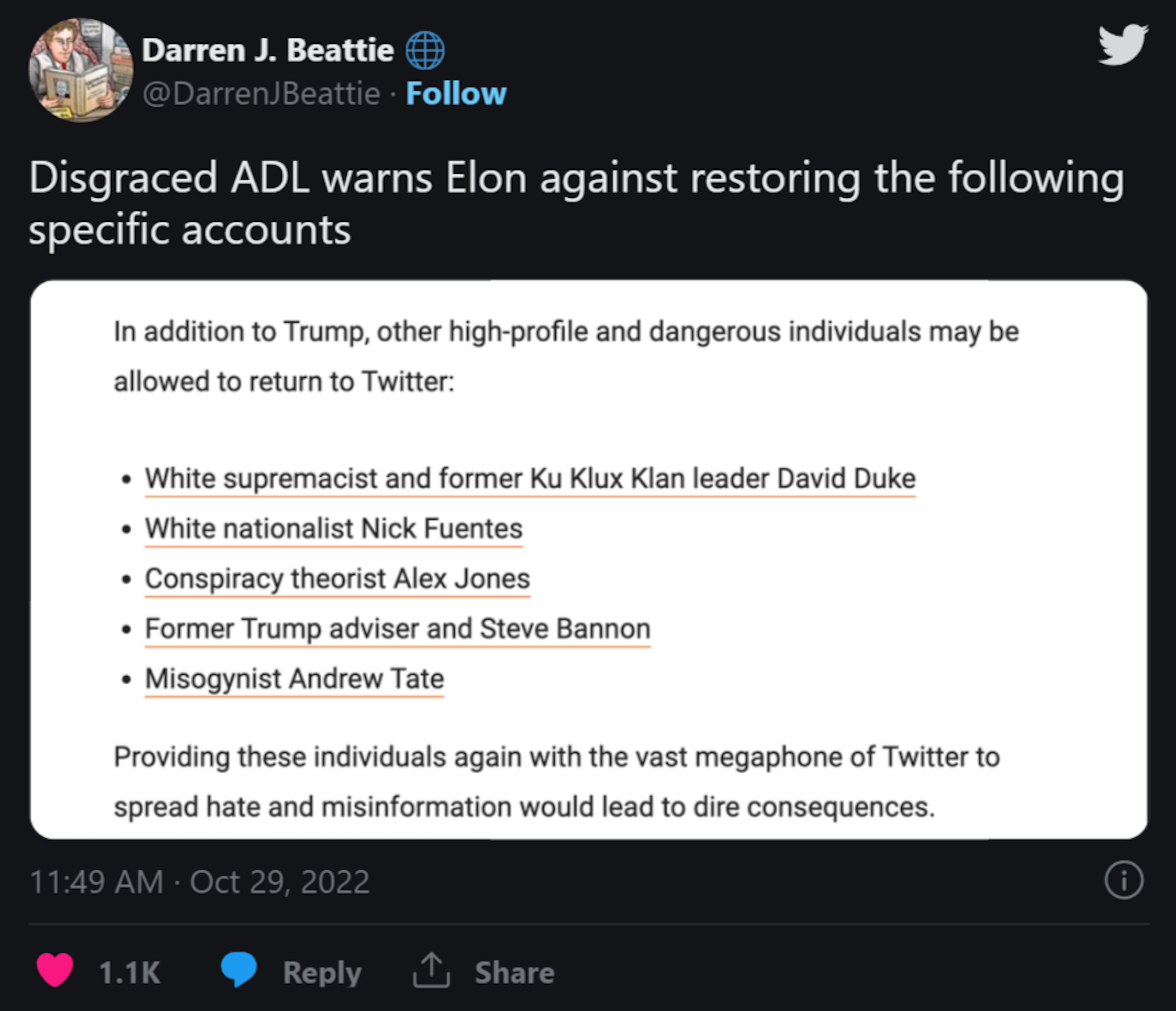Viewport: 1176px width, 1011px height.
Task: Follow Darren J. Beattie
Action: click(456, 94)
